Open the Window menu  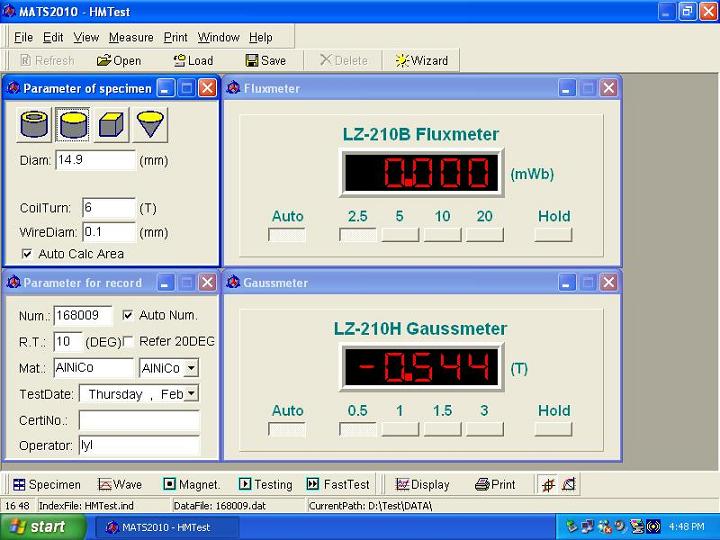(x=218, y=37)
